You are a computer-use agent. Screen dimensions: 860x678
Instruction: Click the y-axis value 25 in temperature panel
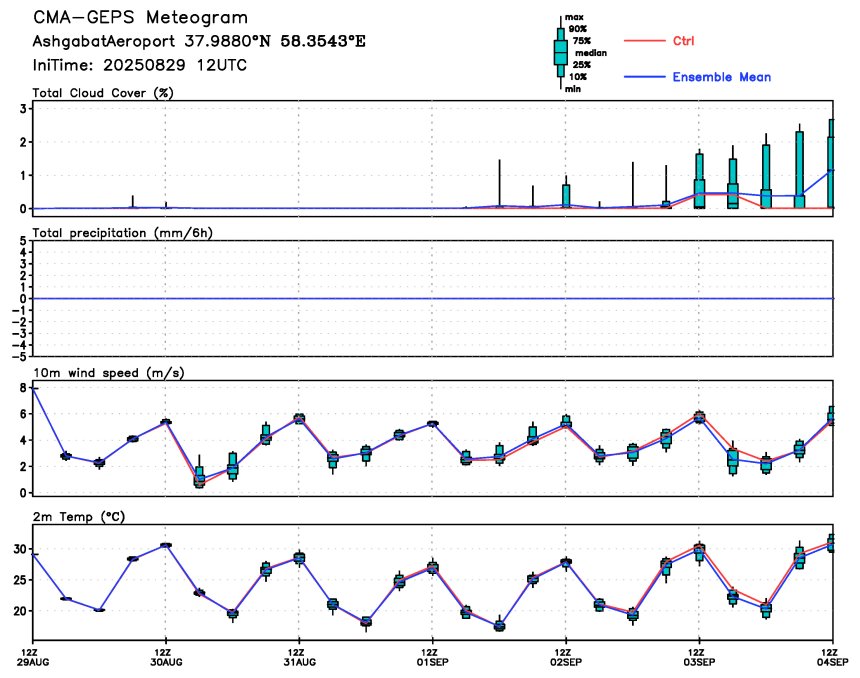20,580
